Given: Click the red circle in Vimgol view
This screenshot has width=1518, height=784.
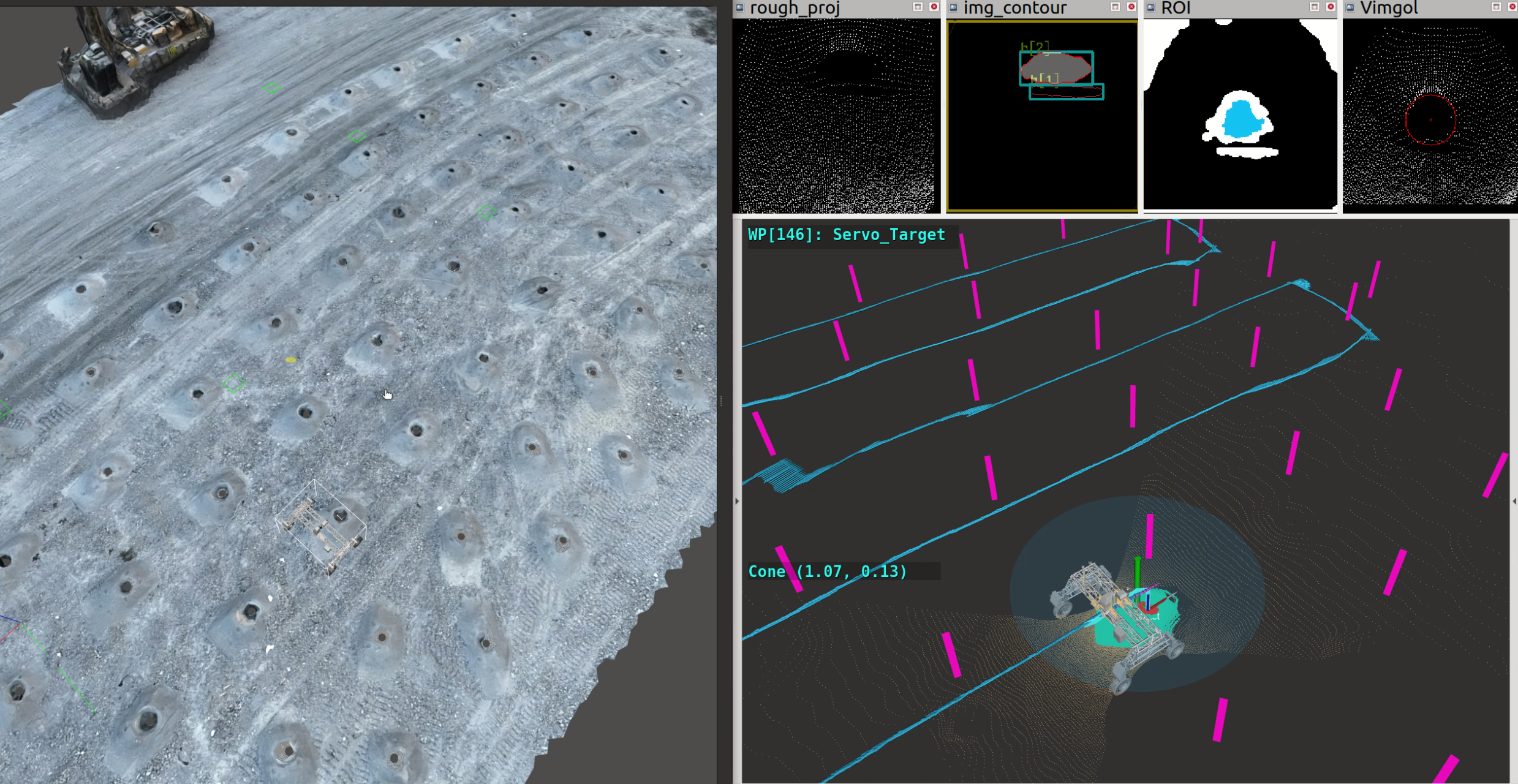Looking at the screenshot, I should click(x=1430, y=120).
